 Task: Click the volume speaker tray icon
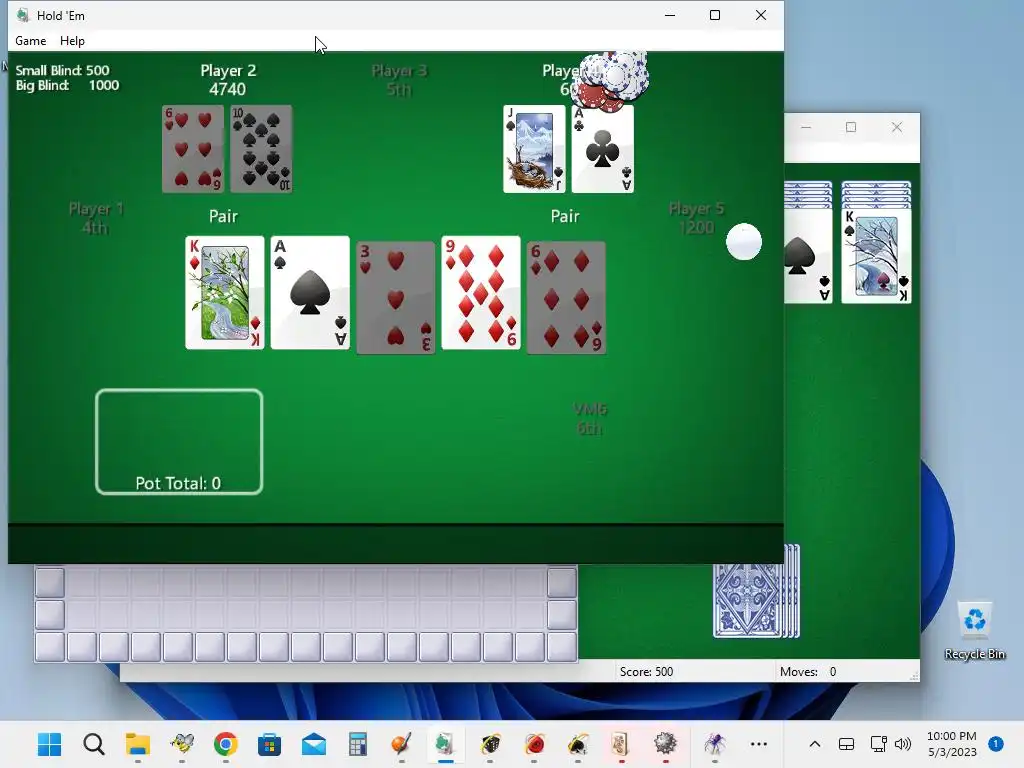coord(903,744)
